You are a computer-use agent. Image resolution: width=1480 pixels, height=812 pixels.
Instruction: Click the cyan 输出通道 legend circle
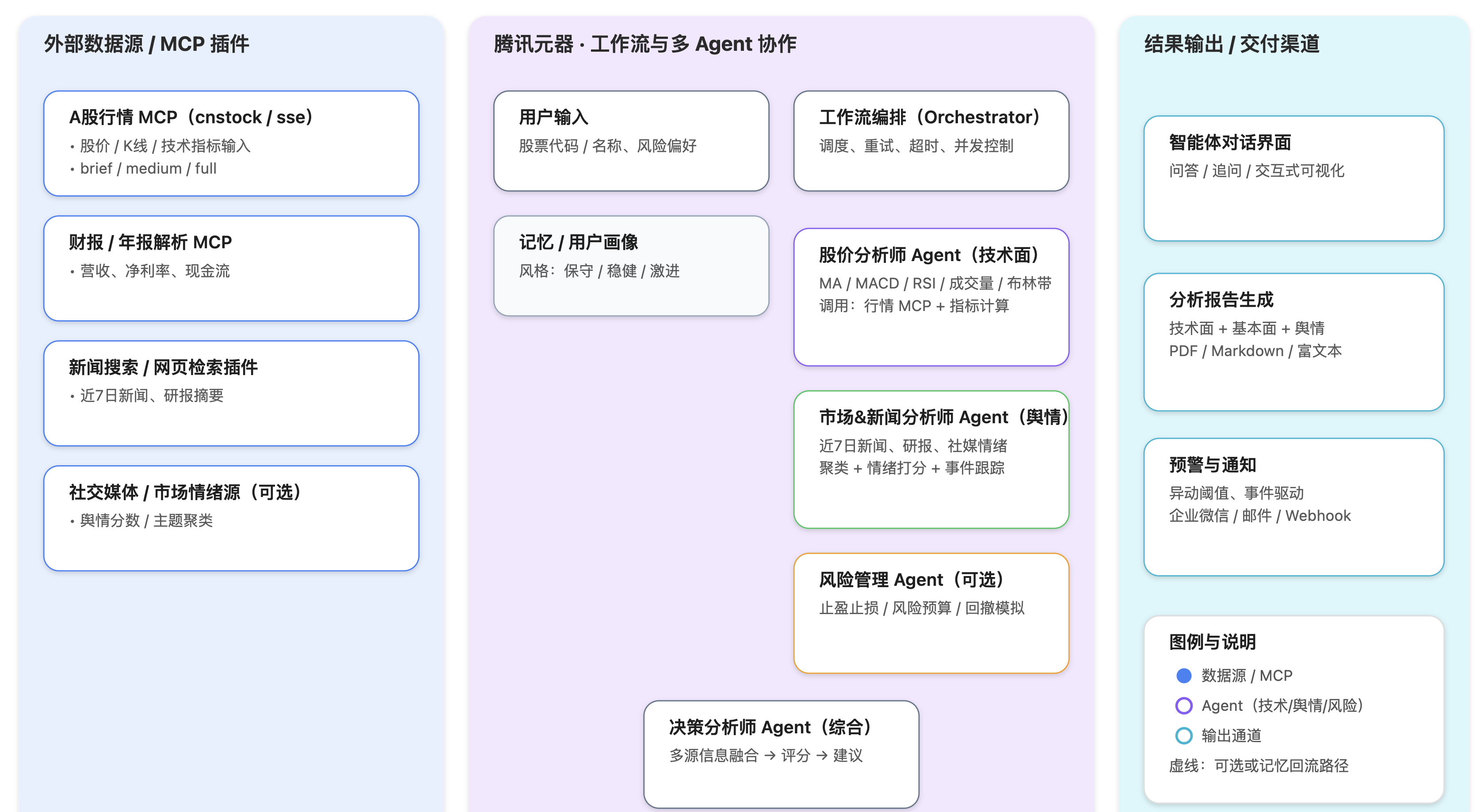click(1183, 735)
